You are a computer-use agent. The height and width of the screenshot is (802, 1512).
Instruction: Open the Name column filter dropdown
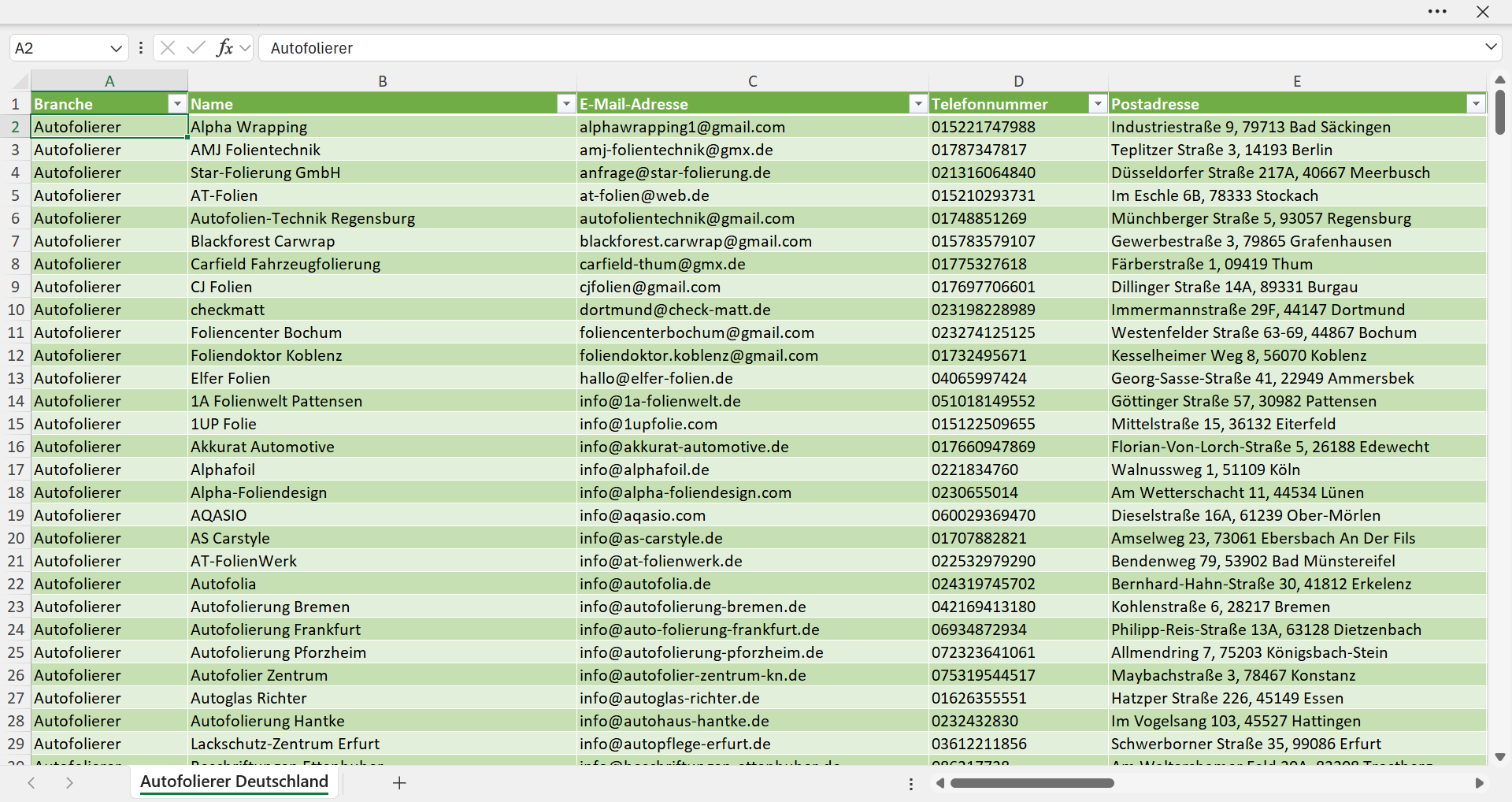tap(566, 104)
